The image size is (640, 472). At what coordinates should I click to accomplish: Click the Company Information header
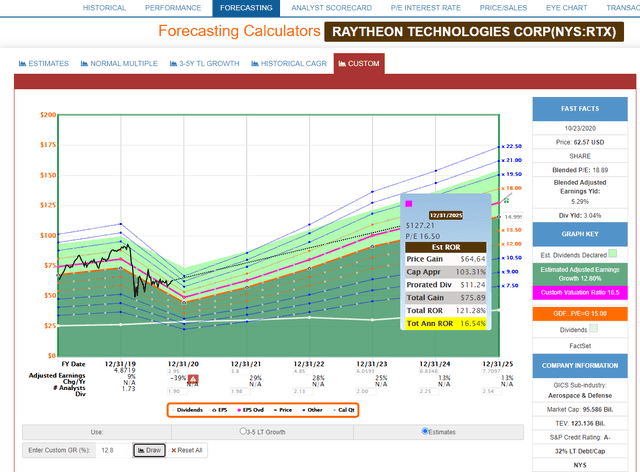point(580,365)
